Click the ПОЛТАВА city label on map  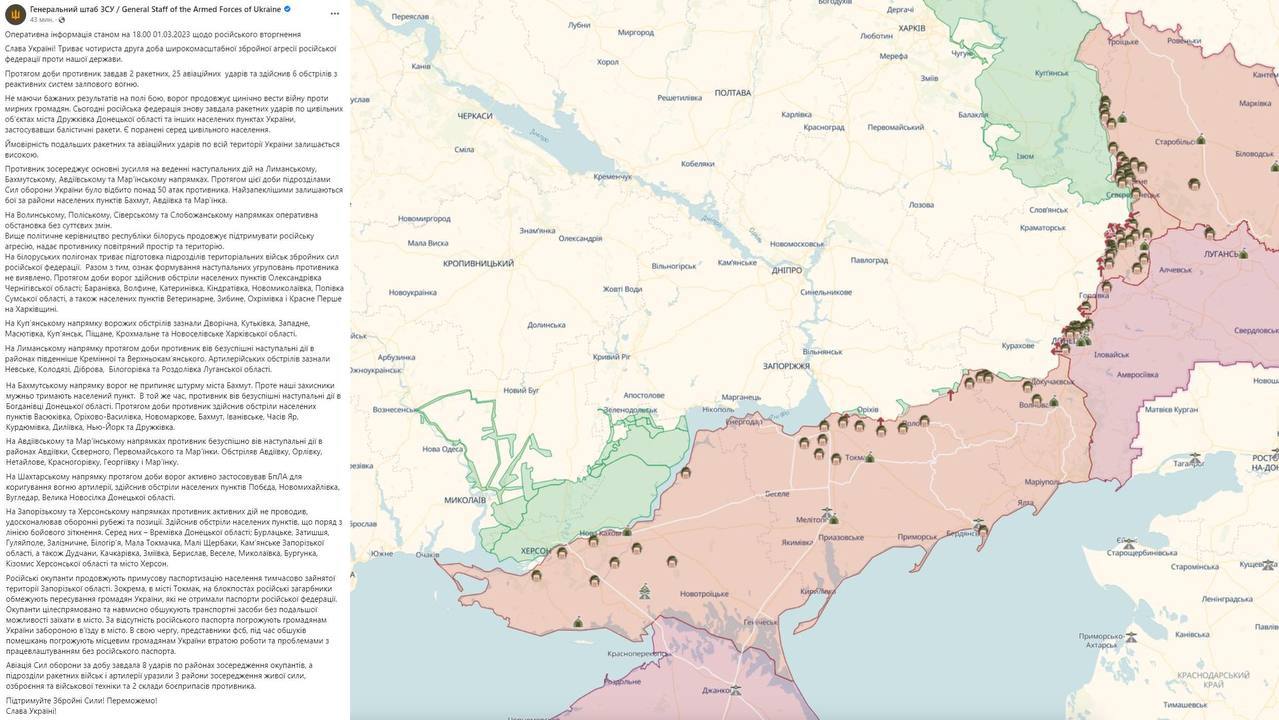coord(733,92)
